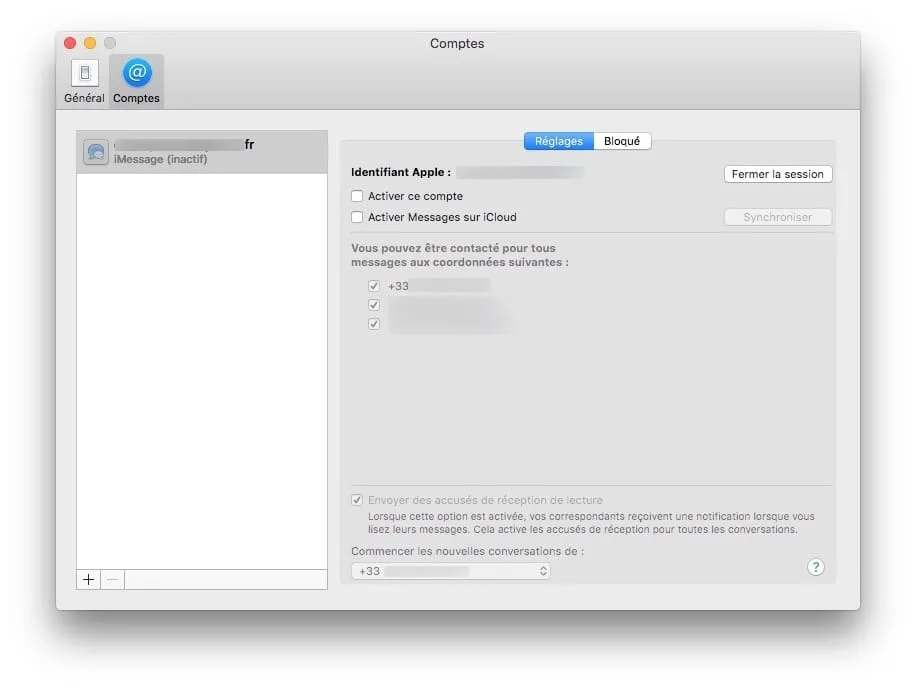Viewport: 916px width, 690px height.
Task: Uncheck the third contact address checkbox
Action: pyautogui.click(x=374, y=324)
